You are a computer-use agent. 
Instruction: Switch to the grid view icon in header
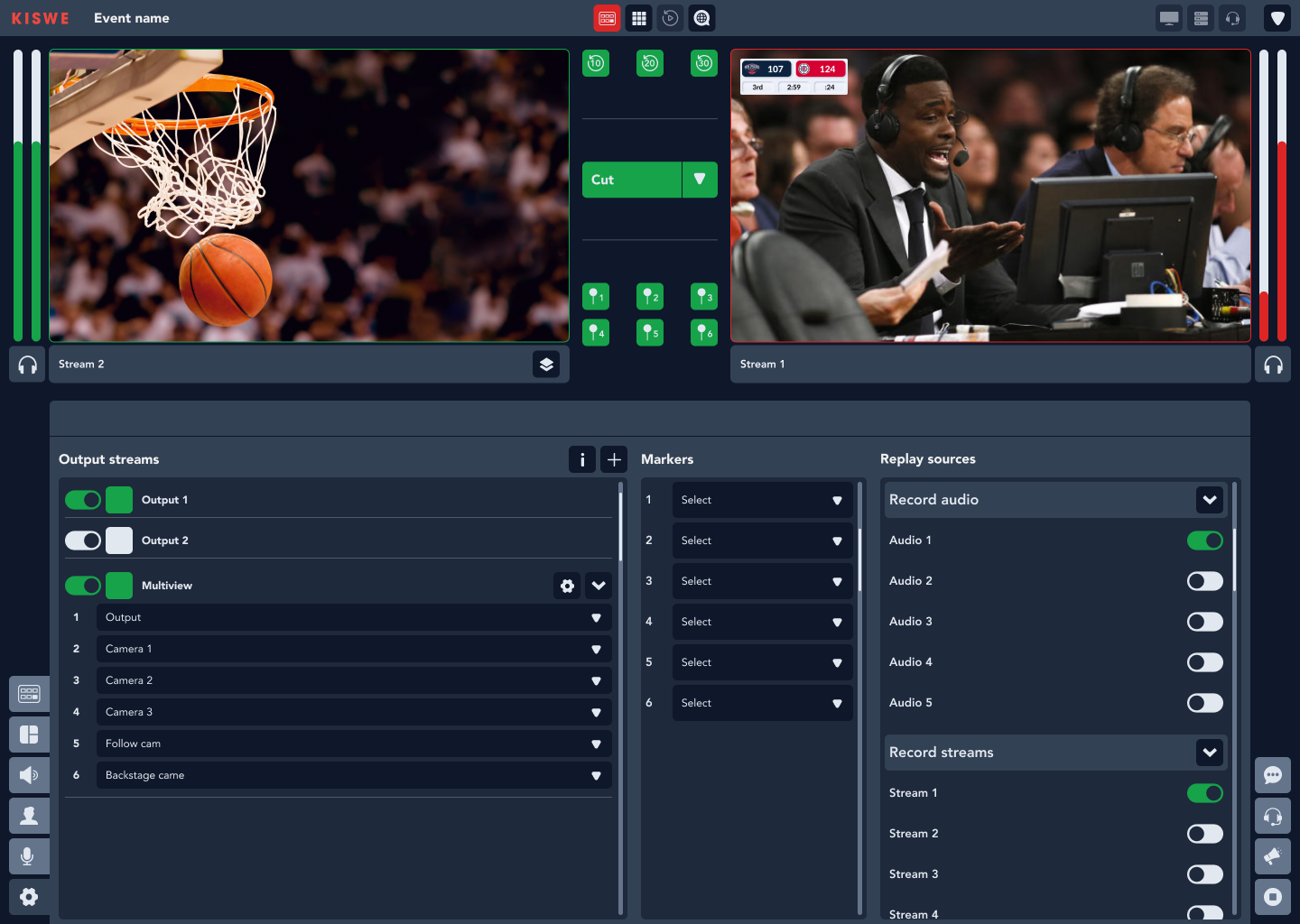[639, 18]
